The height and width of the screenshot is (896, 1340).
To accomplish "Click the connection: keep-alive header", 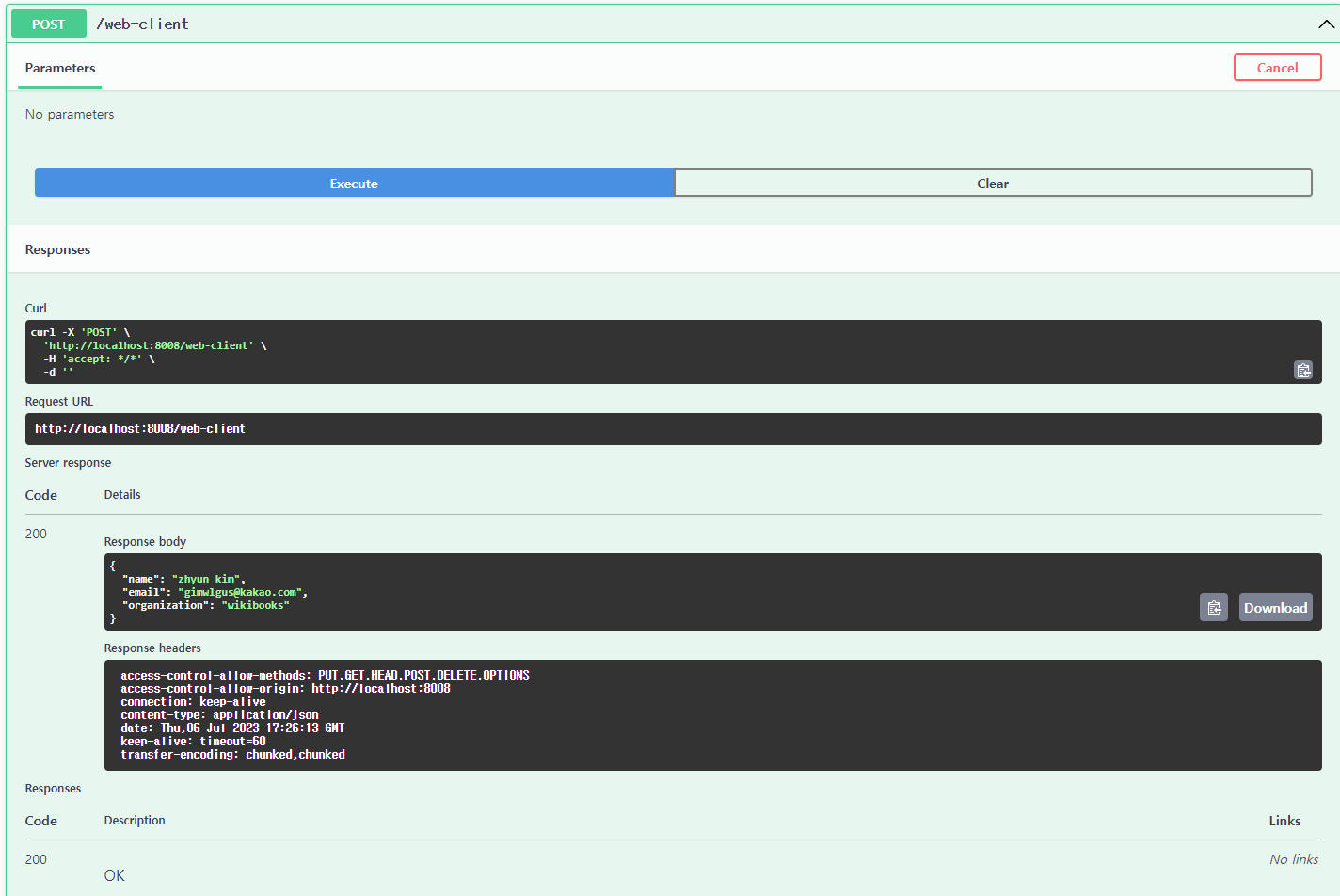I will click(193, 701).
